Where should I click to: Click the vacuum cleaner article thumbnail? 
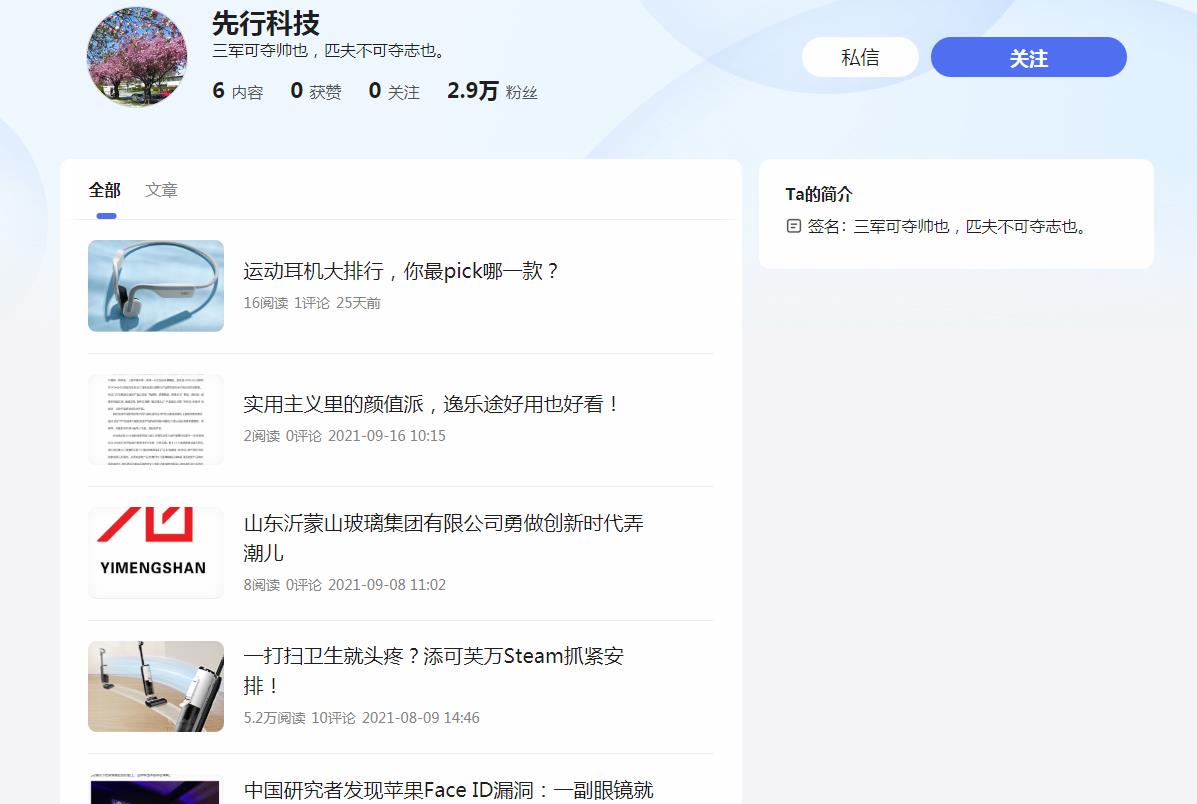pos(156,686)
